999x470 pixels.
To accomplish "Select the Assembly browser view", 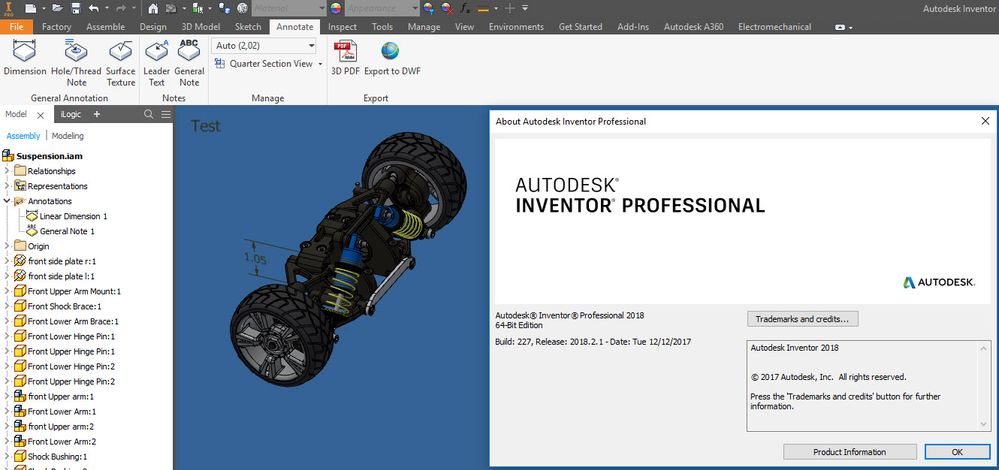I will point(23,136).
